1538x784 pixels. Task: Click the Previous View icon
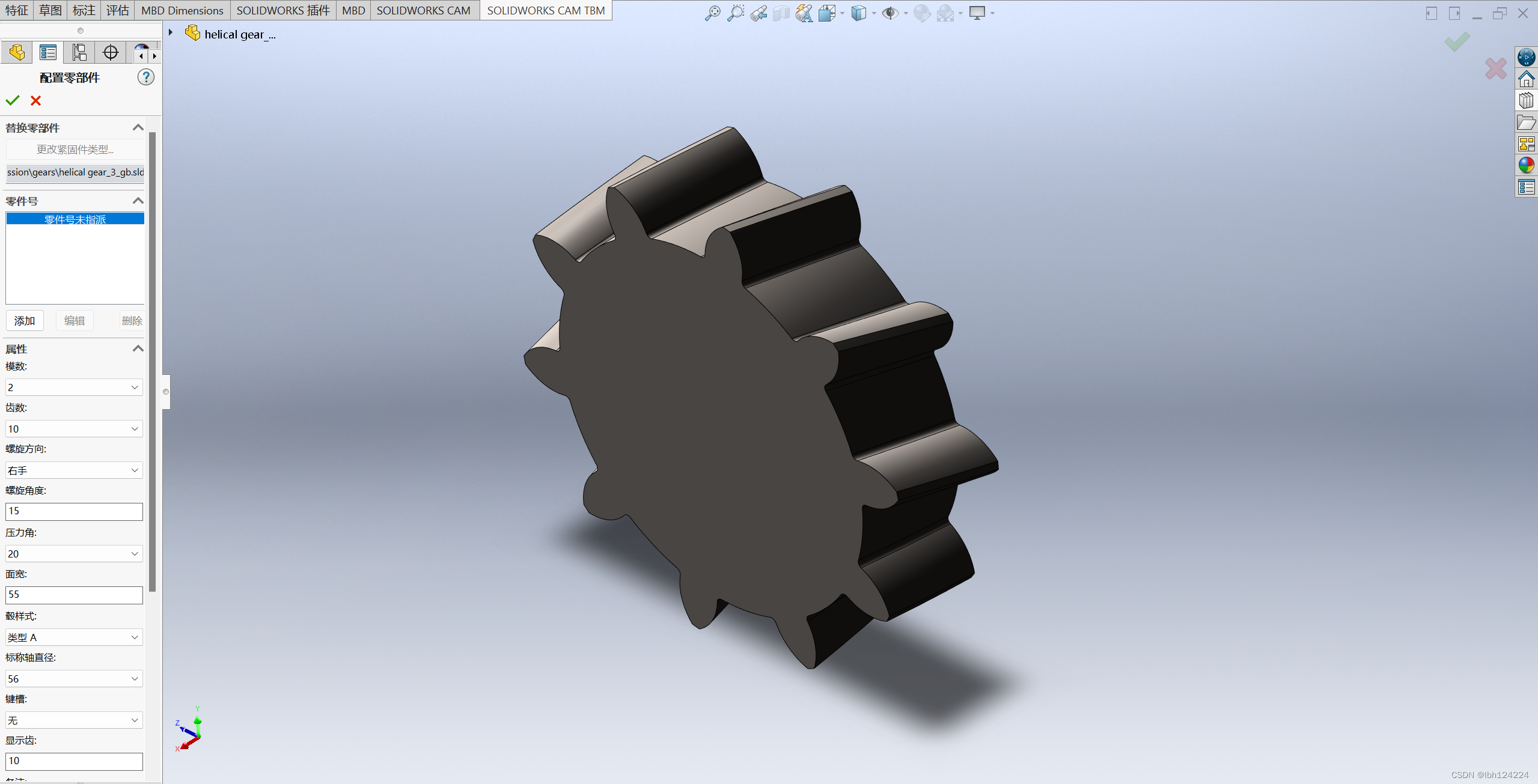[758, 13]
